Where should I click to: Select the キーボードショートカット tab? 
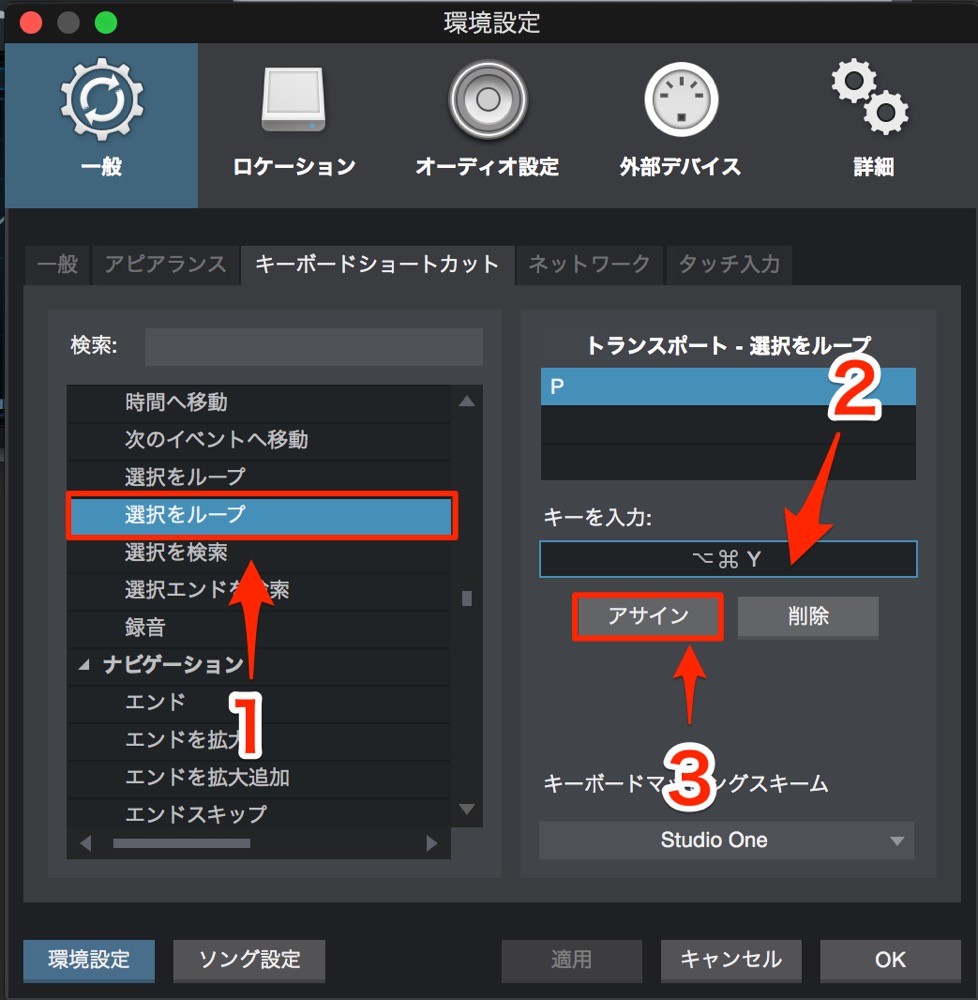377,264
